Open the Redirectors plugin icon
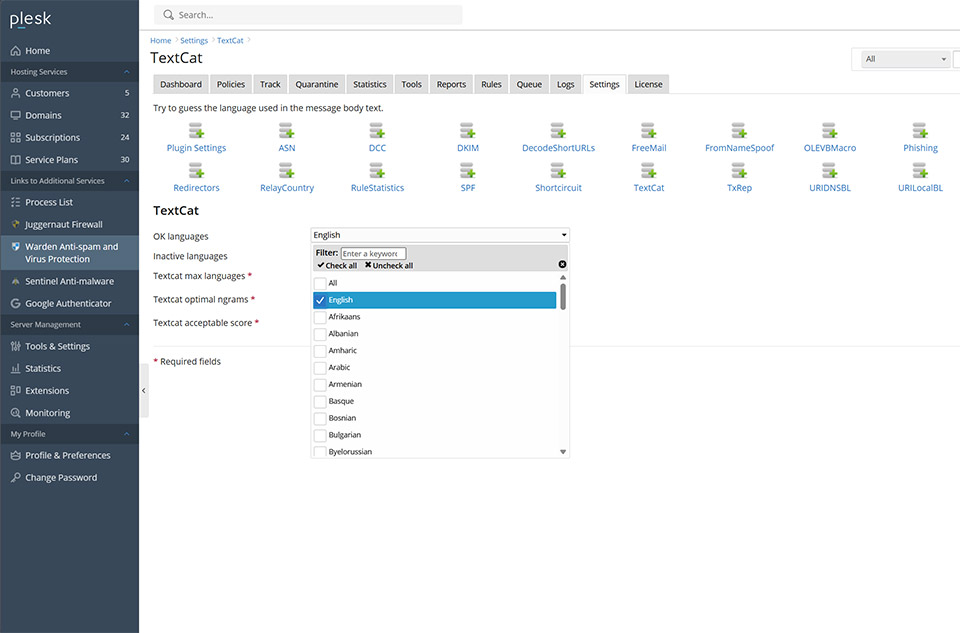The image size is (960, 633). coord(196,170)
